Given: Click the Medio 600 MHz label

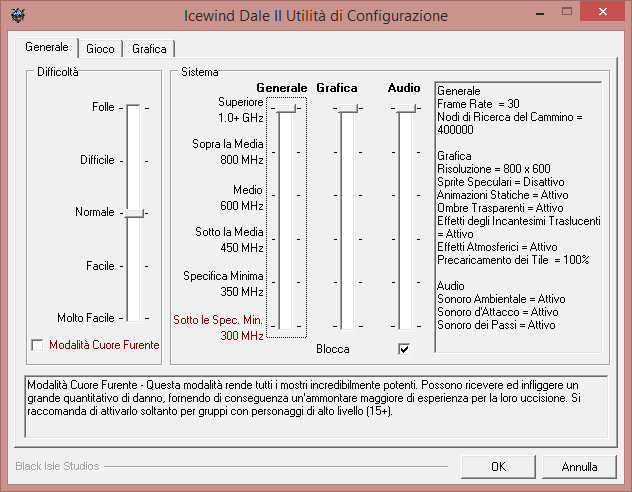Looking at the screenshot, I should coord(242,197).
